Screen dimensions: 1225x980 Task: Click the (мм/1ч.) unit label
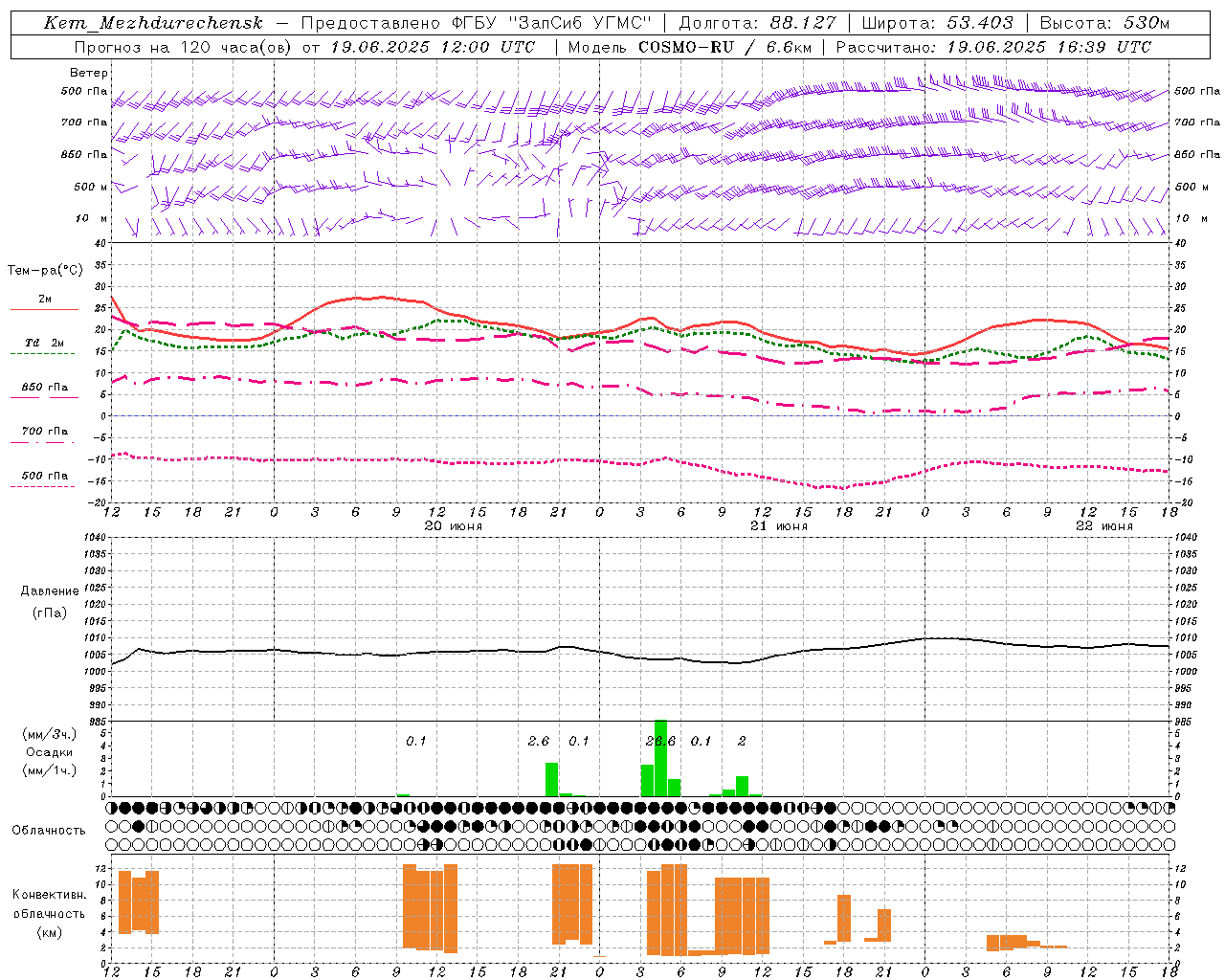click(49, 770)
